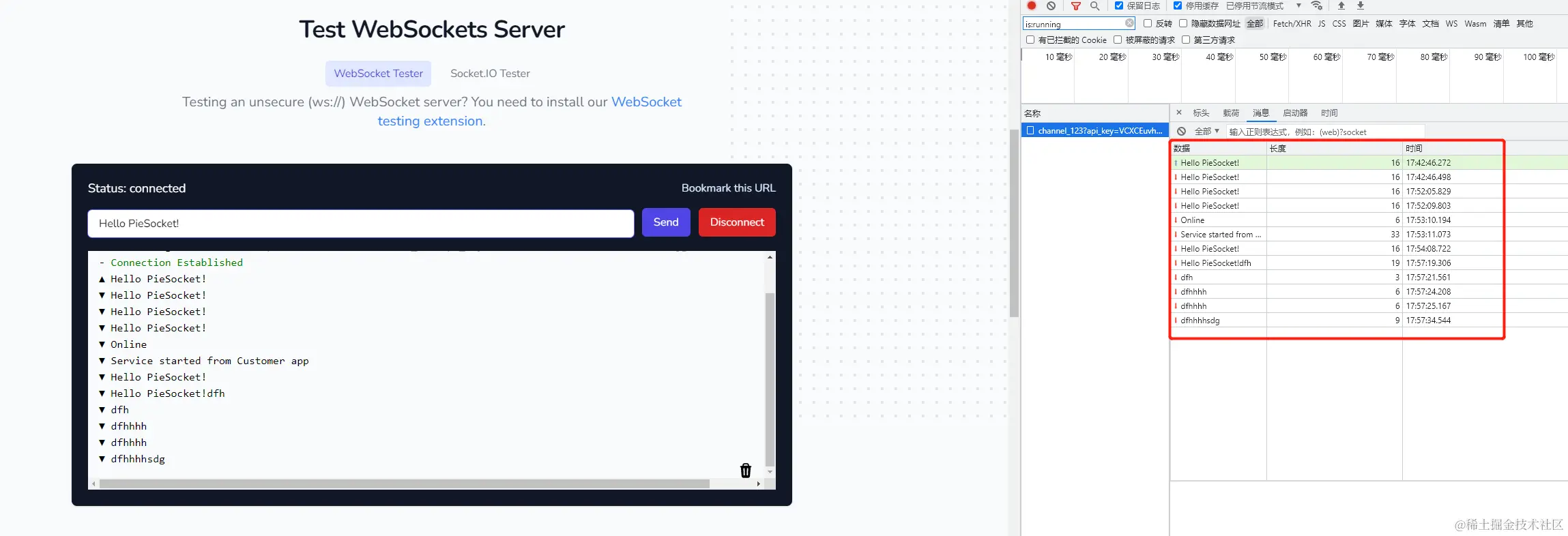This screenshot has height=536, width=1568.
Task: Check the 第三方请求 checkbox
Action: (1186, 40)
